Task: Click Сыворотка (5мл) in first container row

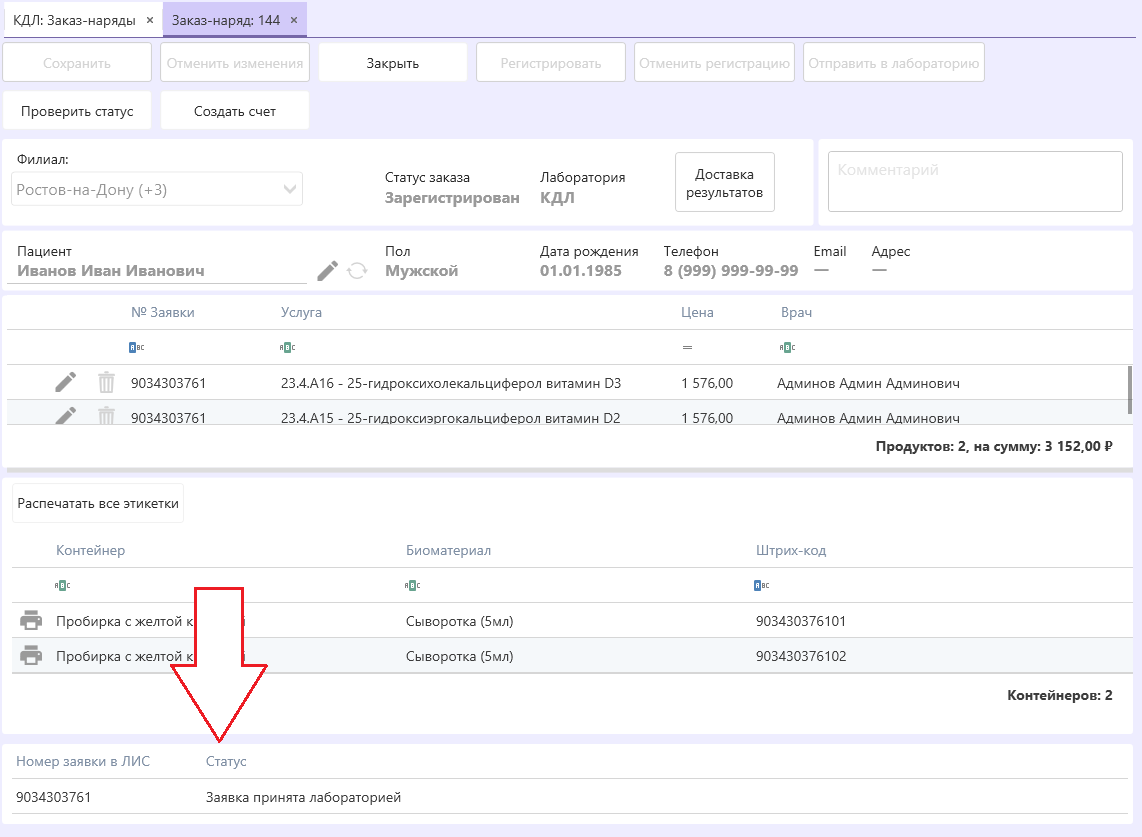Action: (x=460, y=621)
